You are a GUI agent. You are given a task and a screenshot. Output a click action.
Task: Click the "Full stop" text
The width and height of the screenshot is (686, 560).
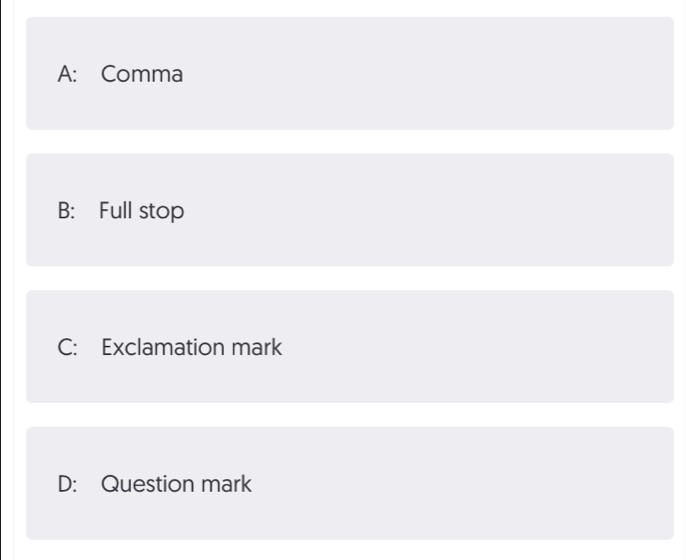tap(141, 211)
